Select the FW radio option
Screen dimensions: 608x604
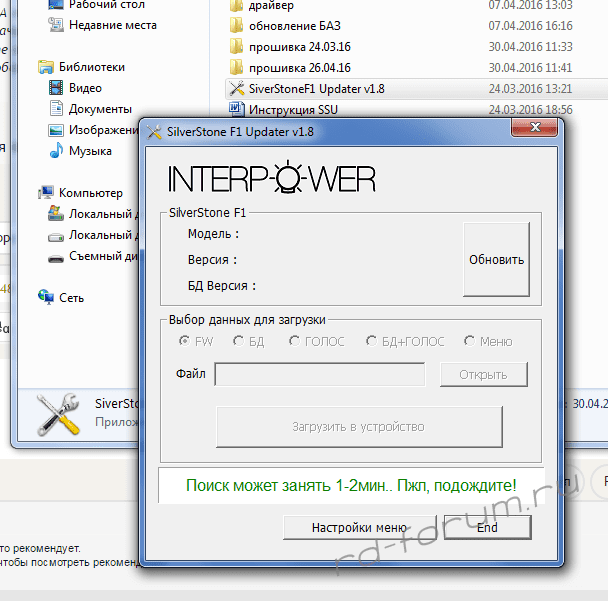(184, 342)
